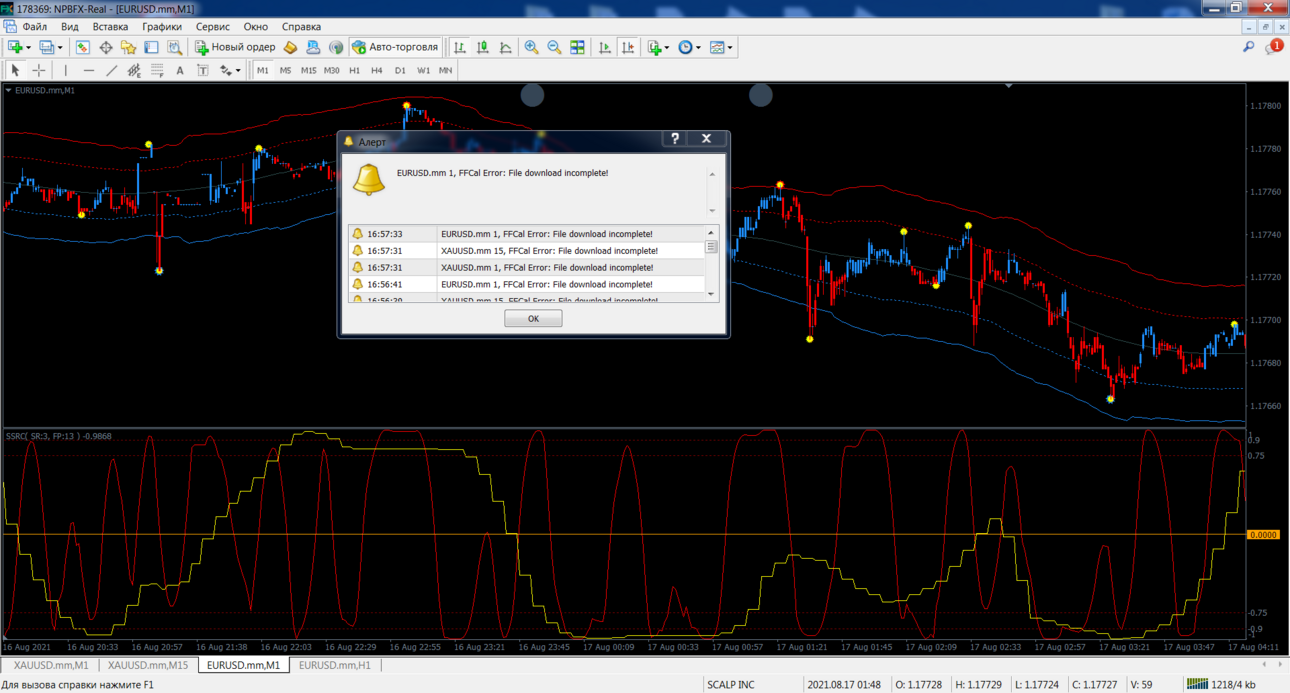Open the Templates icon
The image size is (1290, 693).
(x=716, y=47)
